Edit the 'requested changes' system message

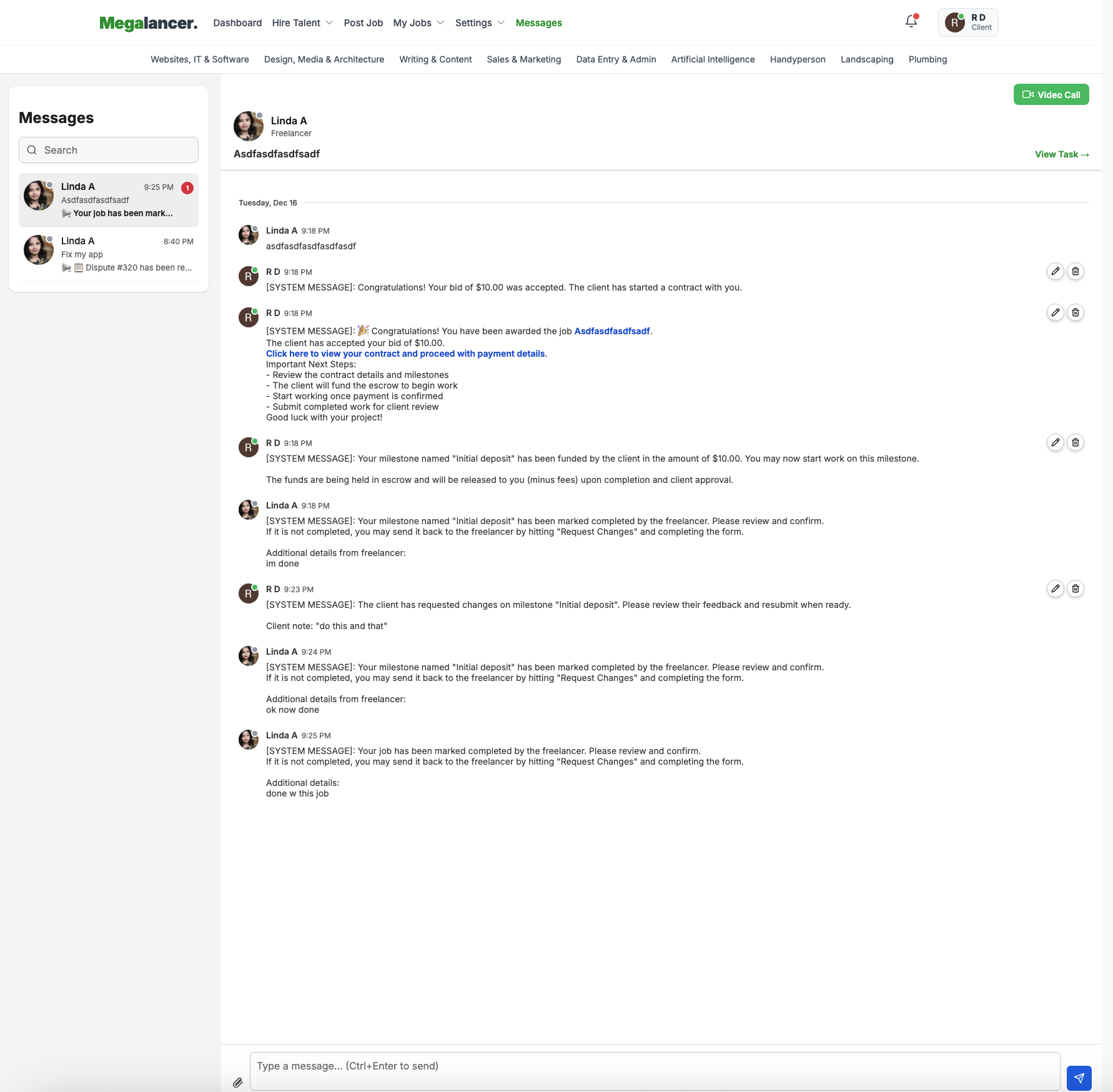pyautogui.click(x=1055, y=588)
